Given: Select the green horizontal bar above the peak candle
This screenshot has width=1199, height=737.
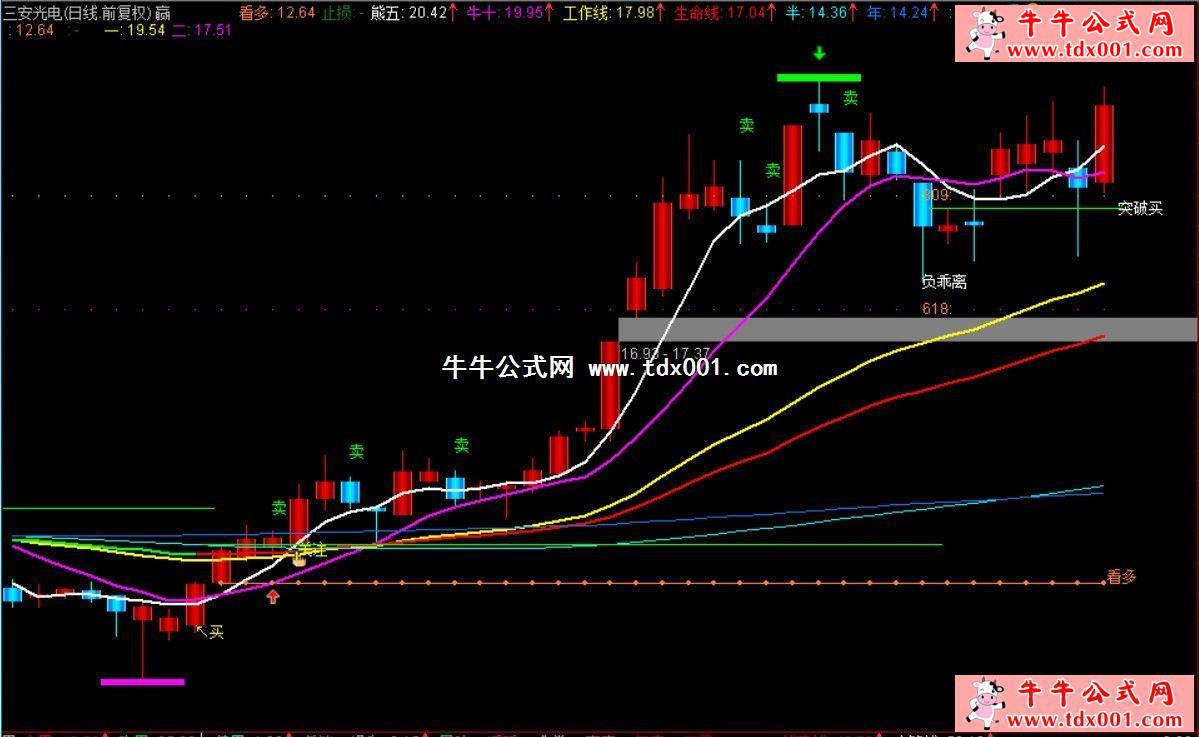Looking at the screenshot, I should [819, 77].
